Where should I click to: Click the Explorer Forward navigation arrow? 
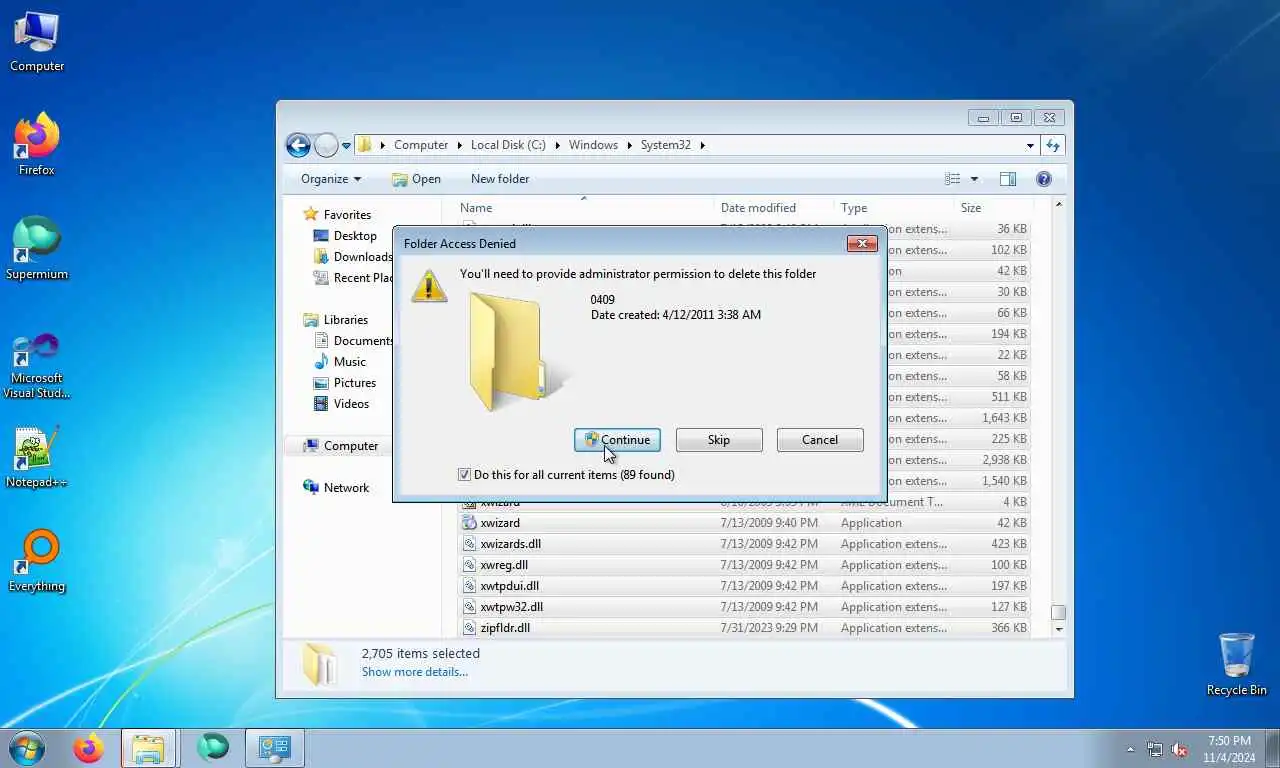pyautogui.click(x=326, y=145)
